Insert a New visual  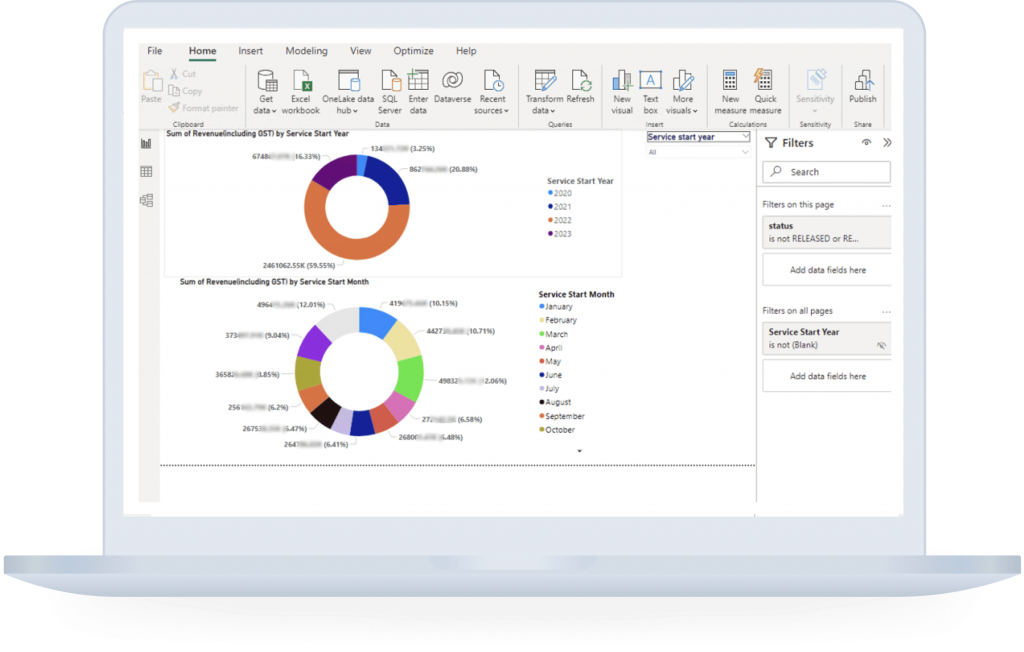point(622,92)
